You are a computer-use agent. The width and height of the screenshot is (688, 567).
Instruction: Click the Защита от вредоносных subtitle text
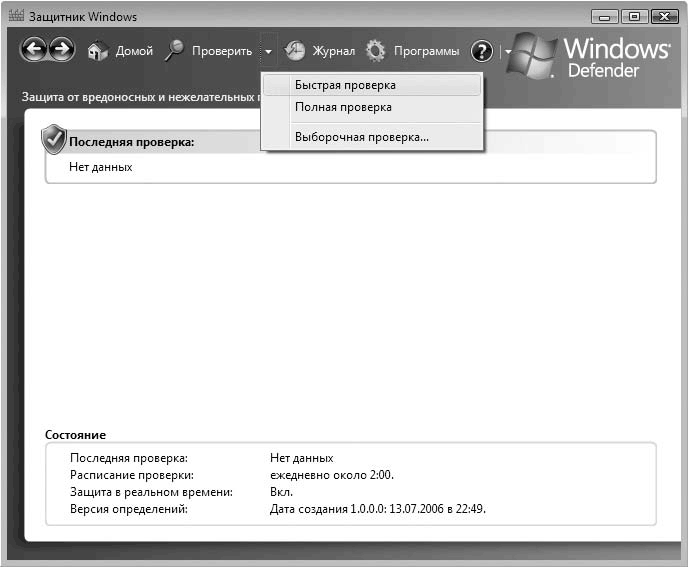[140, 97]
